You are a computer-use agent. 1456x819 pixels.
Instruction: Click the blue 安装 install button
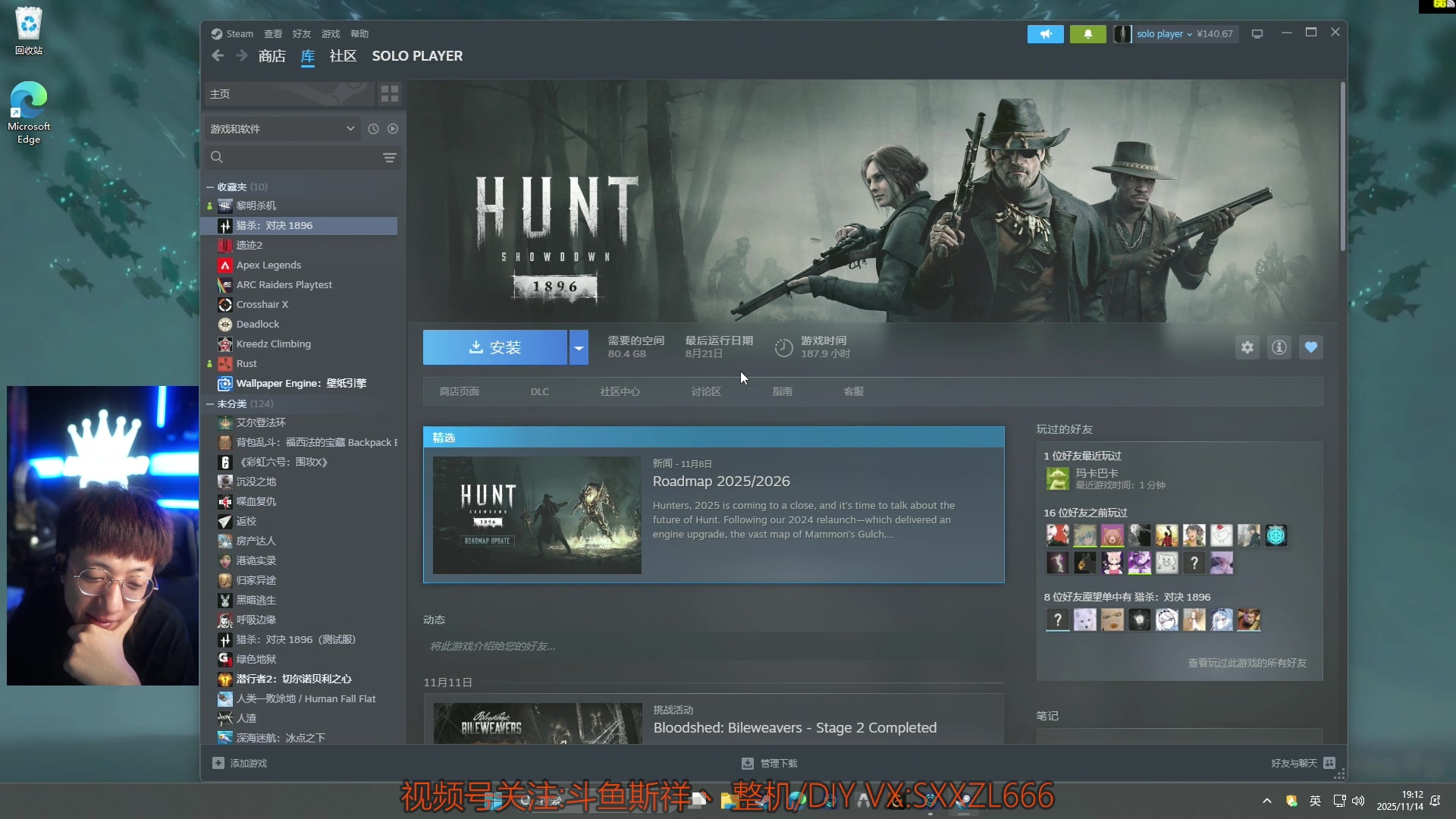494,348
